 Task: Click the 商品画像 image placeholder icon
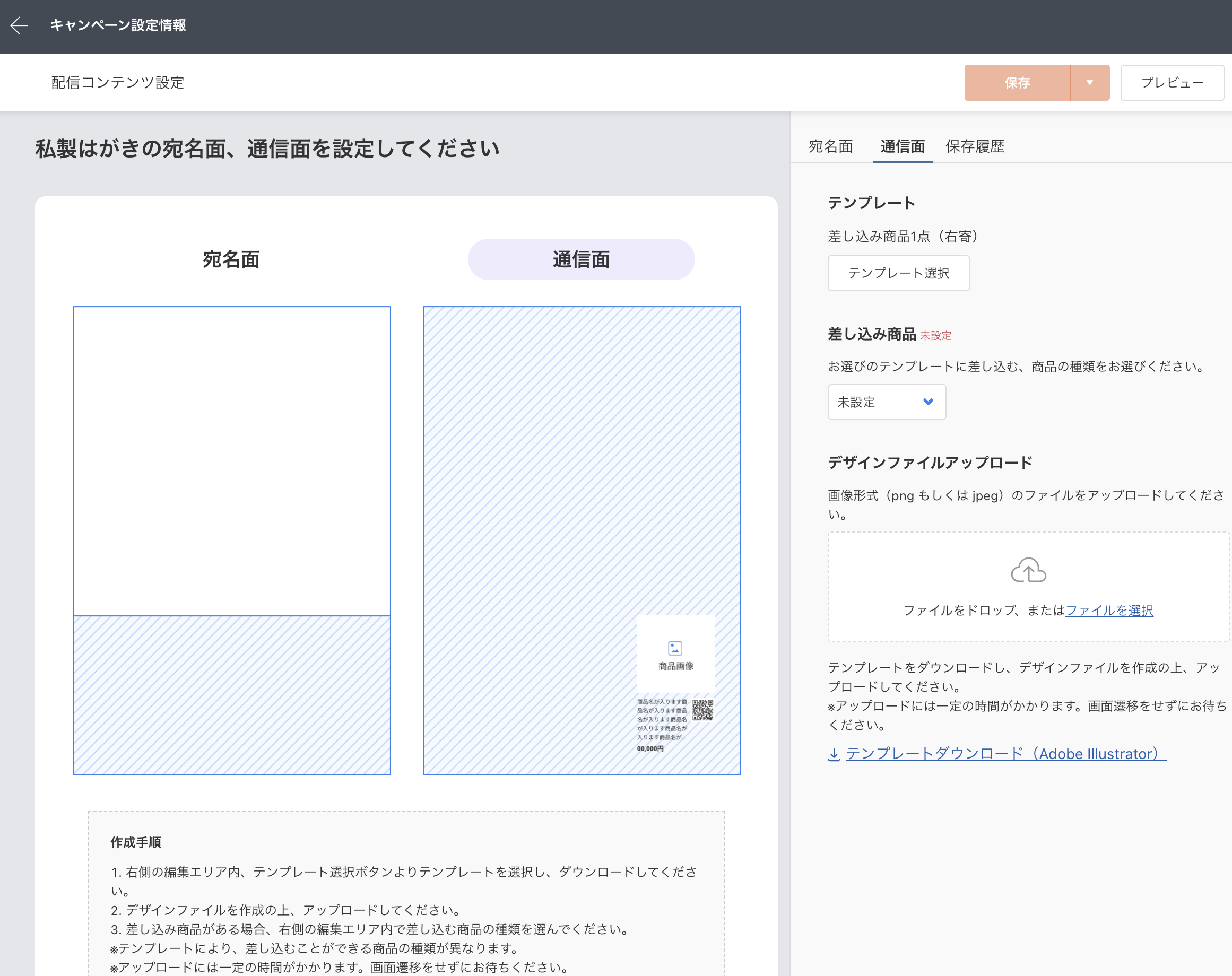coord(675,648)
